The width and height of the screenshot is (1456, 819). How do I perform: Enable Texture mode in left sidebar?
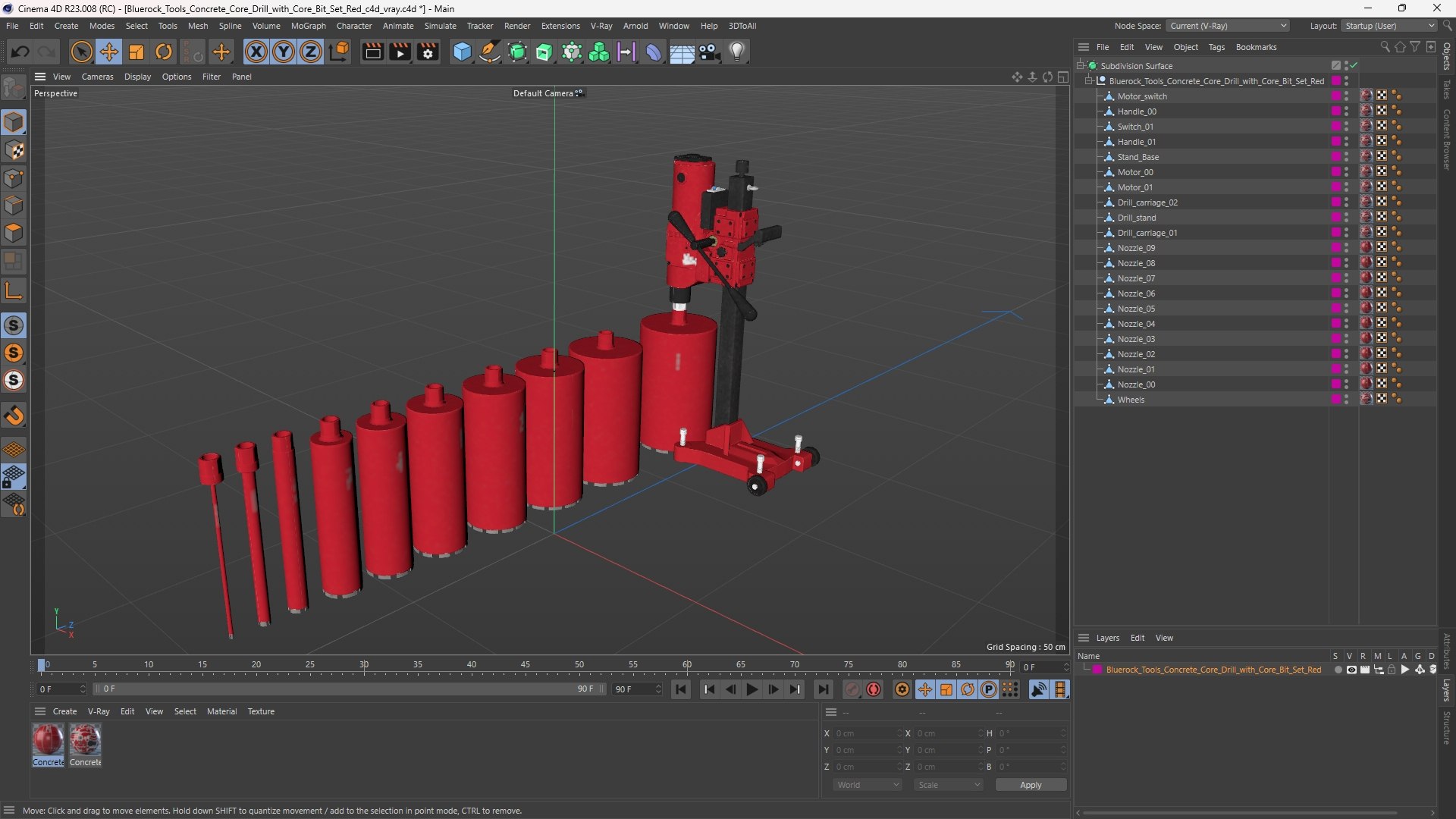coord(14,150)
